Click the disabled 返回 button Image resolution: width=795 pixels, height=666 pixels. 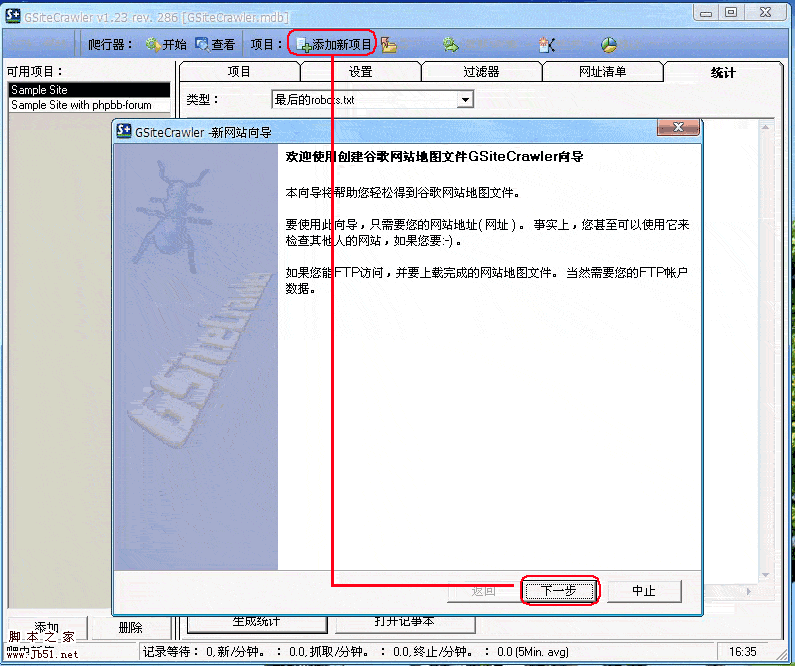483,591
